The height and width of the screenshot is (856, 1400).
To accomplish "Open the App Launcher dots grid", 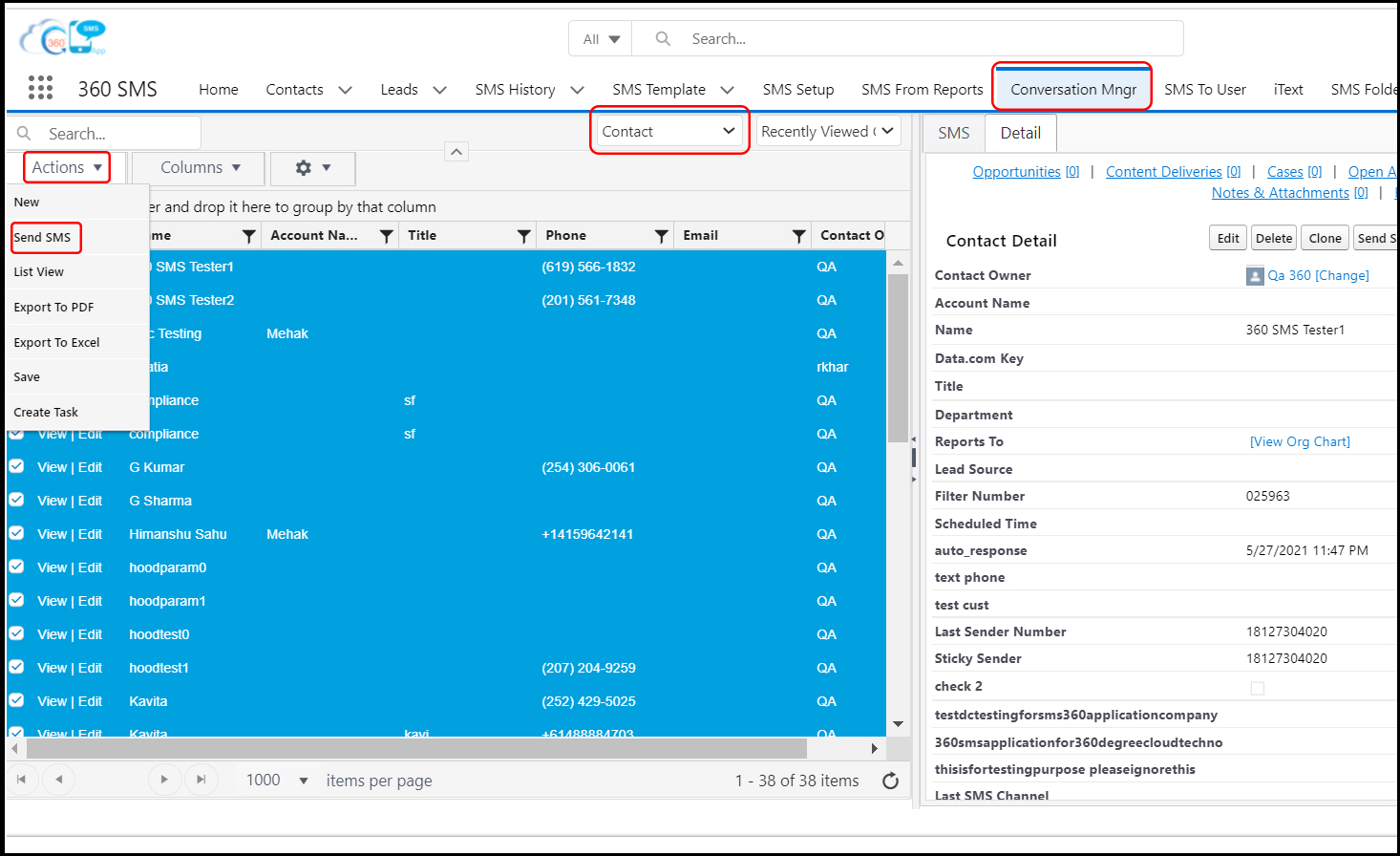I will pos(40,88).
